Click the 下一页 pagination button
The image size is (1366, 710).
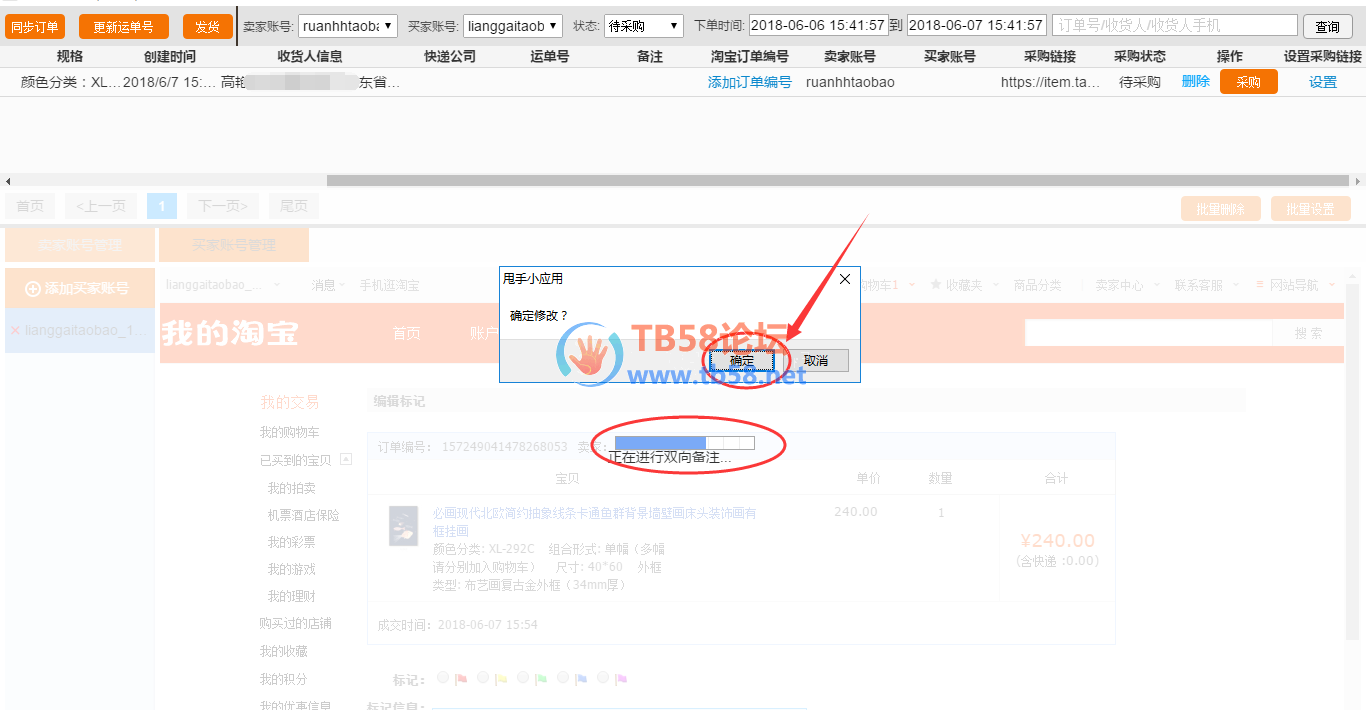223,206
